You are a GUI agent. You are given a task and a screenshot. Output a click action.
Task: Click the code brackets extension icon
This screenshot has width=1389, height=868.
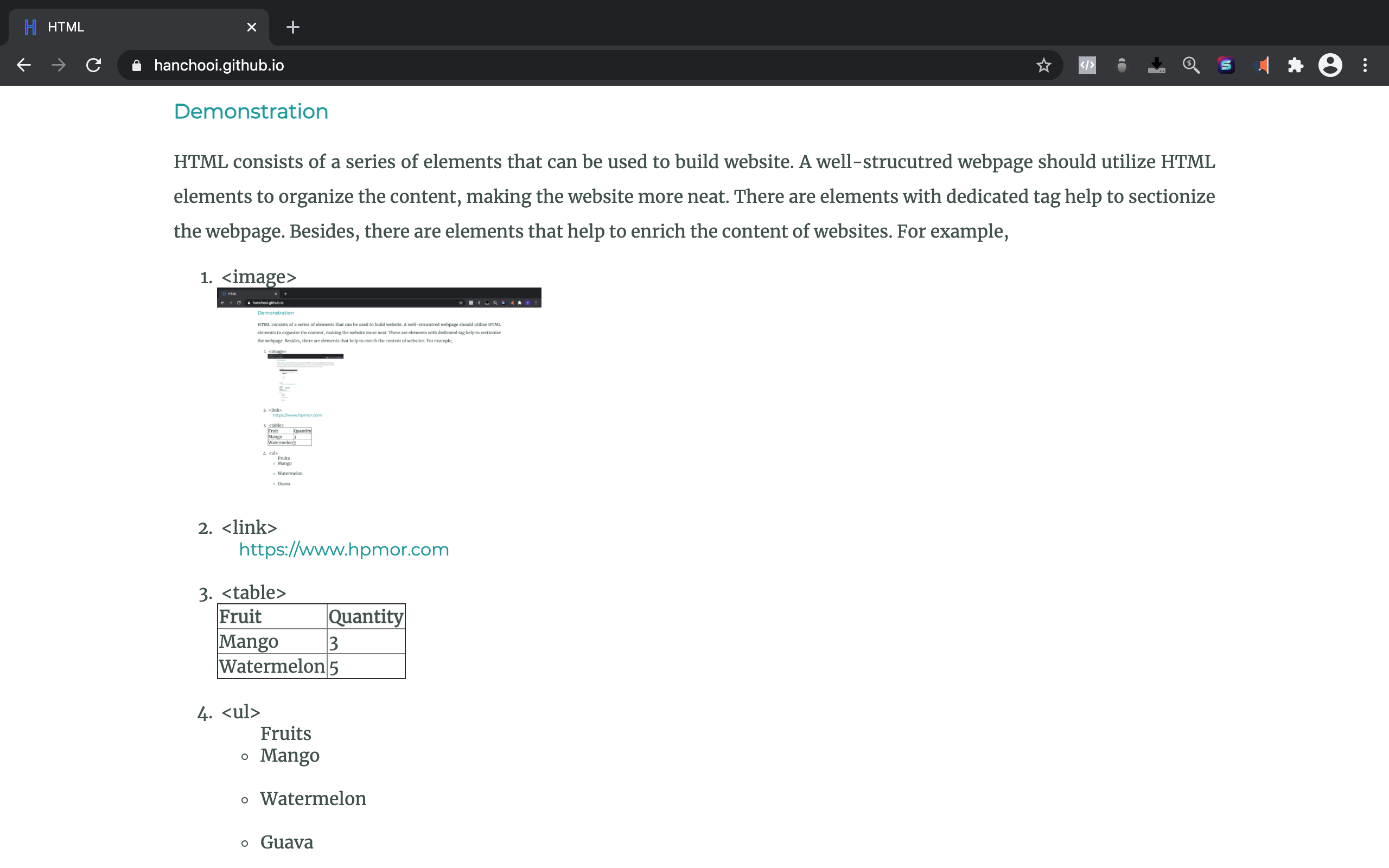click(1087, 66)
